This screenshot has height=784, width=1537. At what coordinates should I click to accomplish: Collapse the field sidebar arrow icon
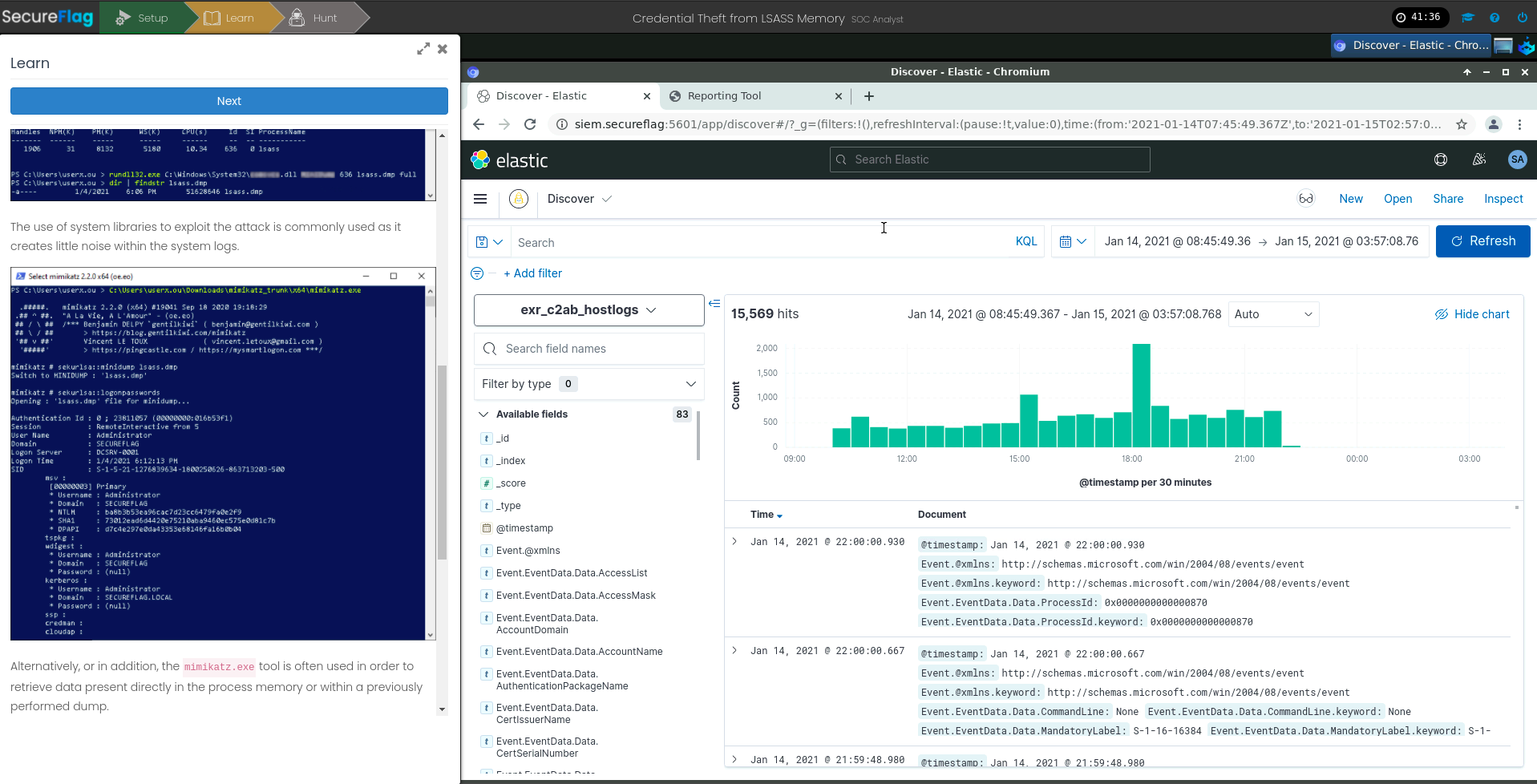click(714, 304)
